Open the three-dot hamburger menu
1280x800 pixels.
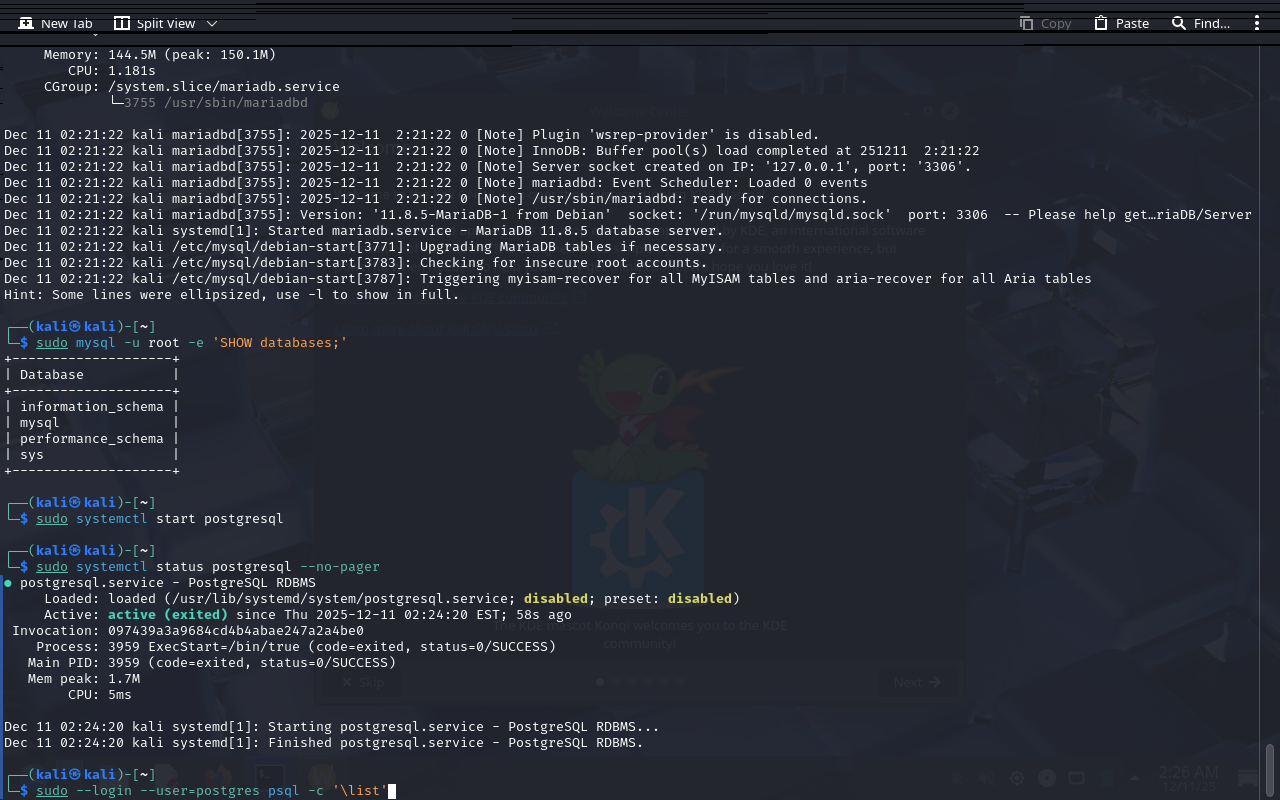(1257, 23)
